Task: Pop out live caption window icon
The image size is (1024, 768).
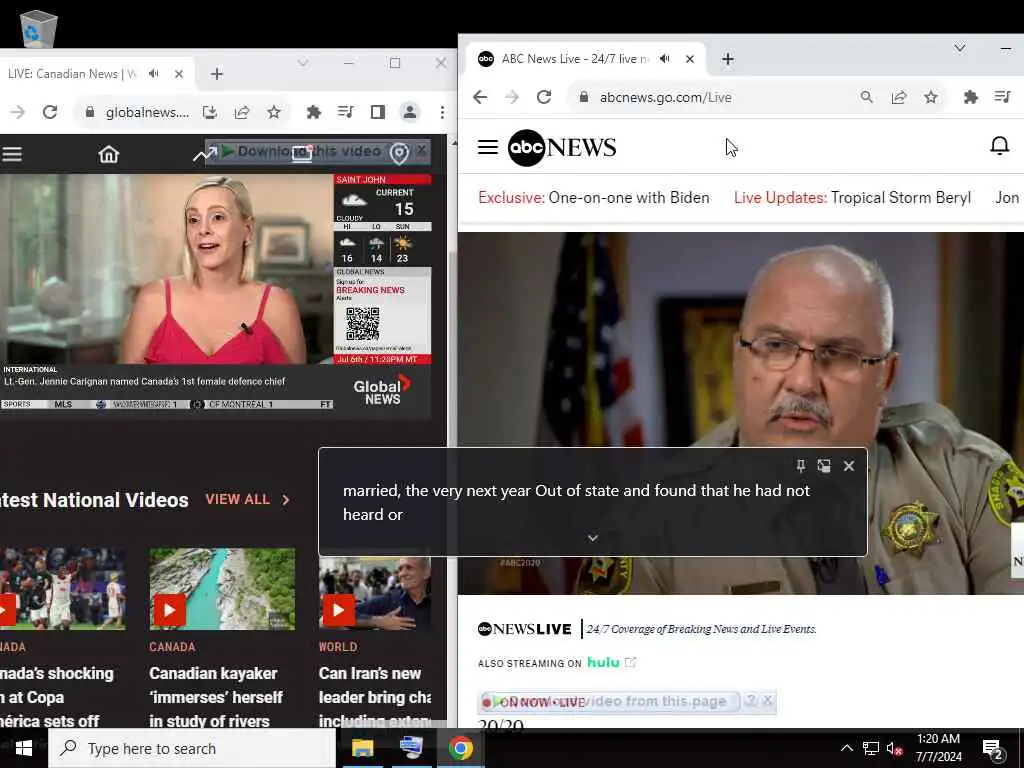Action: pyautogui.click(x=824, y=466)
